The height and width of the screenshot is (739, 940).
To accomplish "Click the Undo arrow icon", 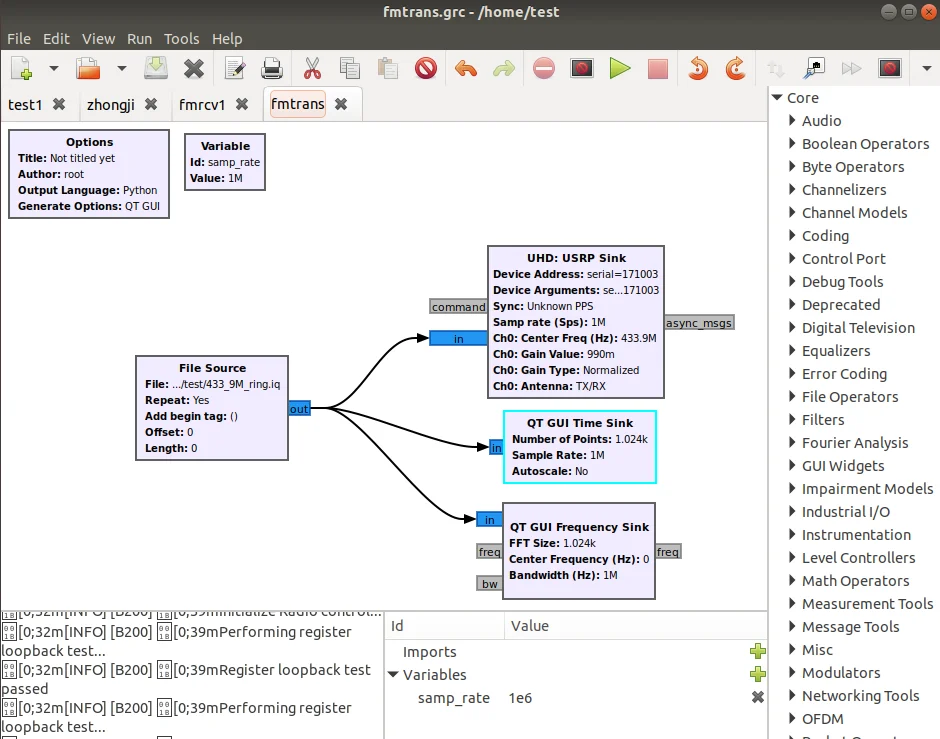I will pos(465,69).
